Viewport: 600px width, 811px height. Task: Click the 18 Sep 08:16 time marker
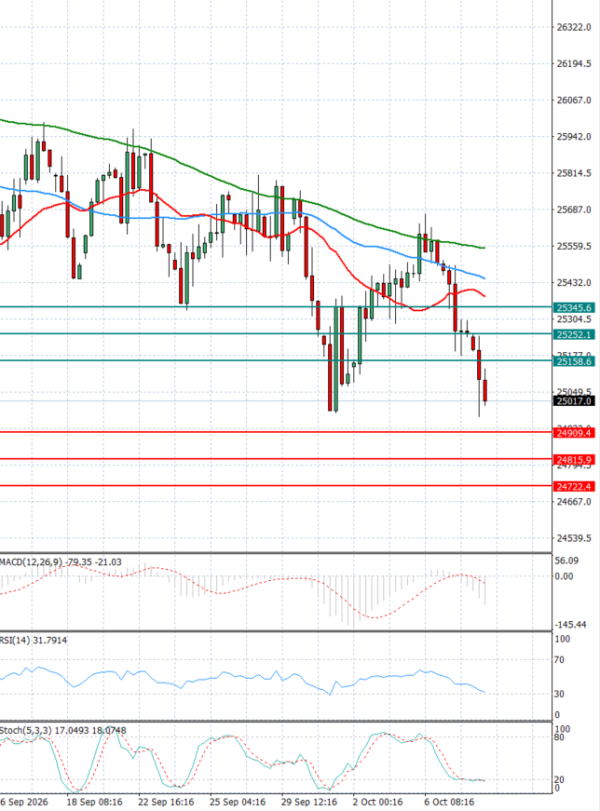[95, 802]
